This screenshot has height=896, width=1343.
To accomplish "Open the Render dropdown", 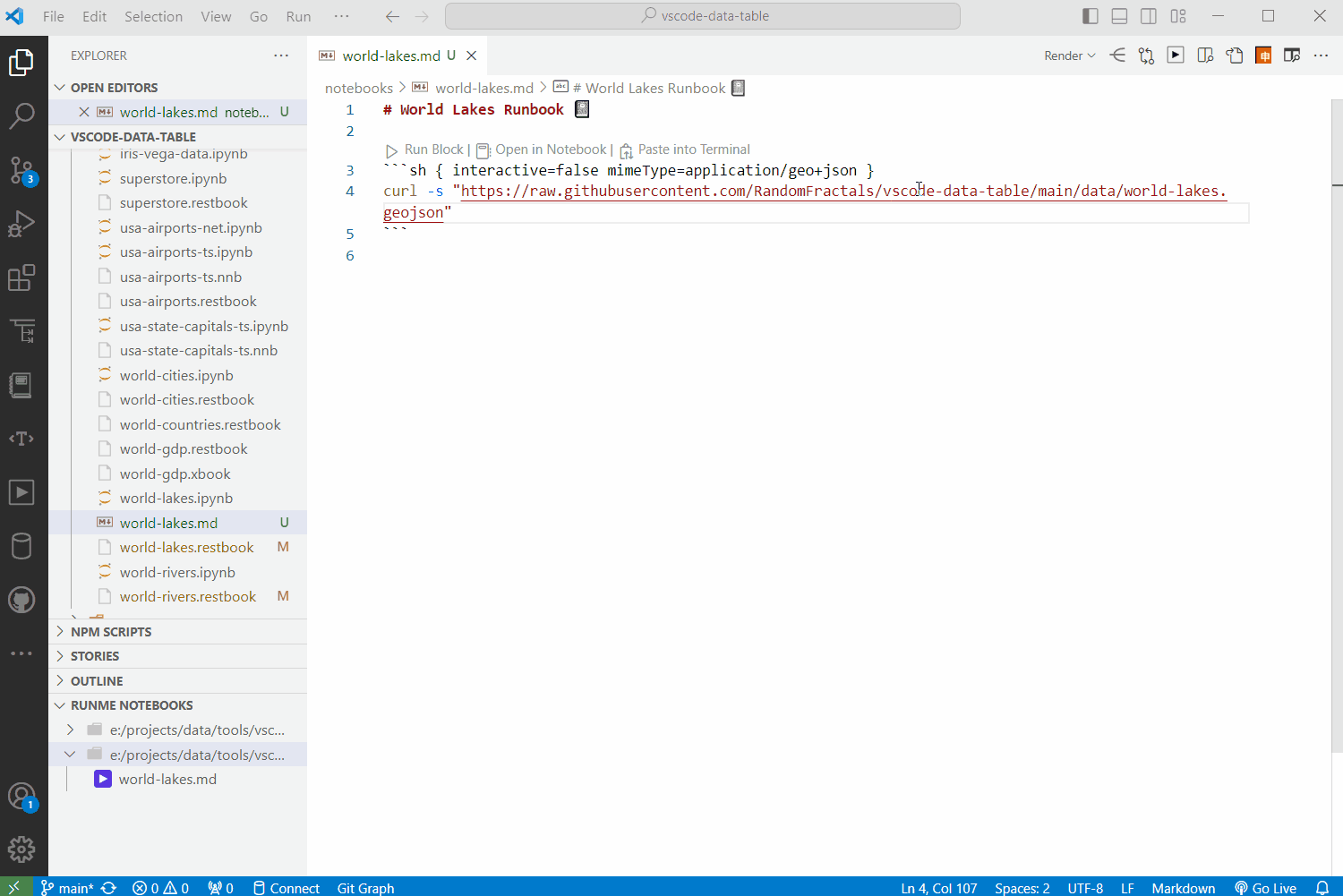I will click(1070, 55).
